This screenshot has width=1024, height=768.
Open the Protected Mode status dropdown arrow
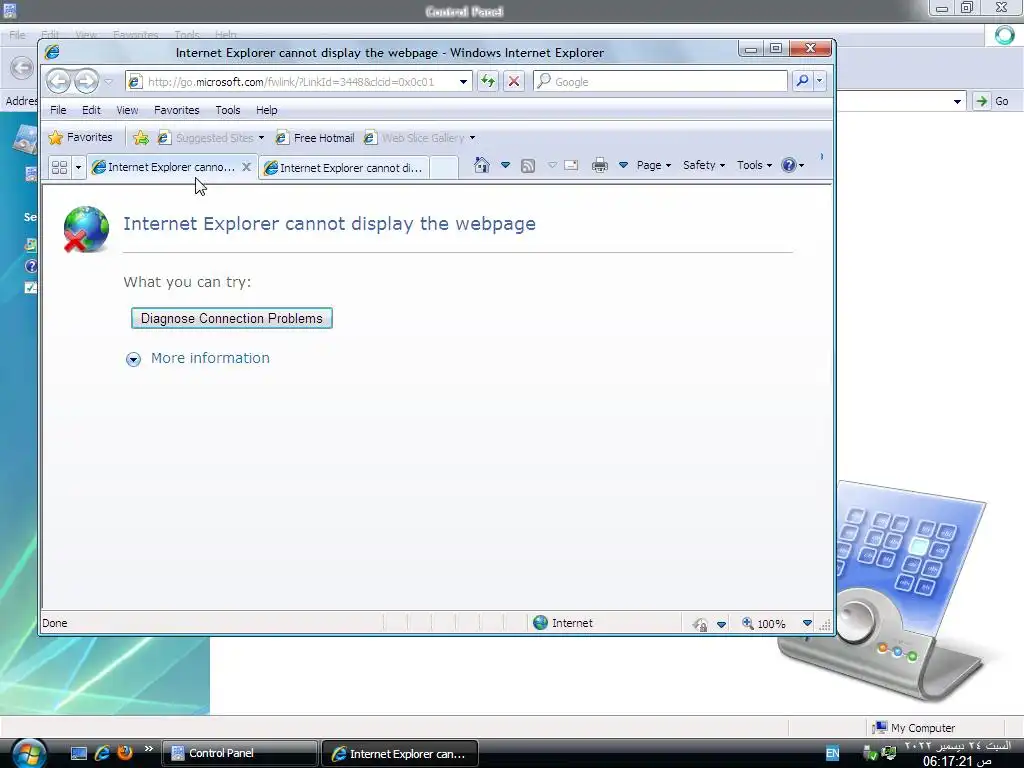point(721,624)
